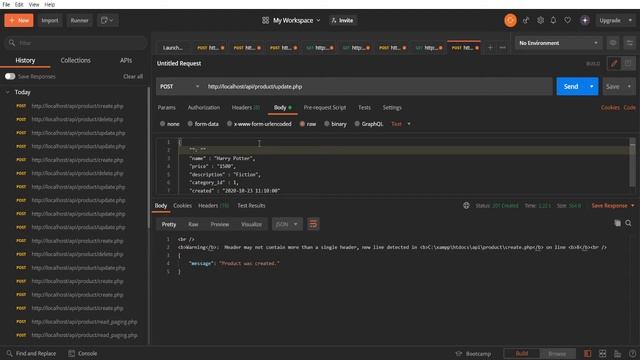Switch to the Build mode toggle
Screen dimensions: 640x360
[x=522, y=353]
